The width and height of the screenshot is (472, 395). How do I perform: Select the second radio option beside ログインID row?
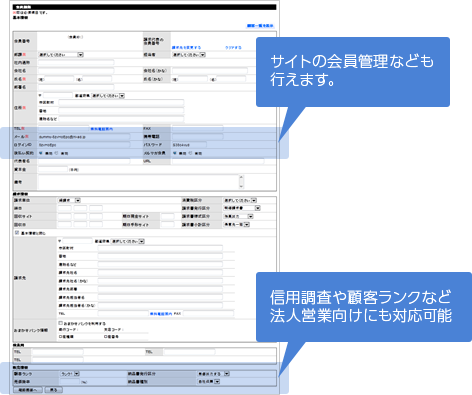pos(56,153)
